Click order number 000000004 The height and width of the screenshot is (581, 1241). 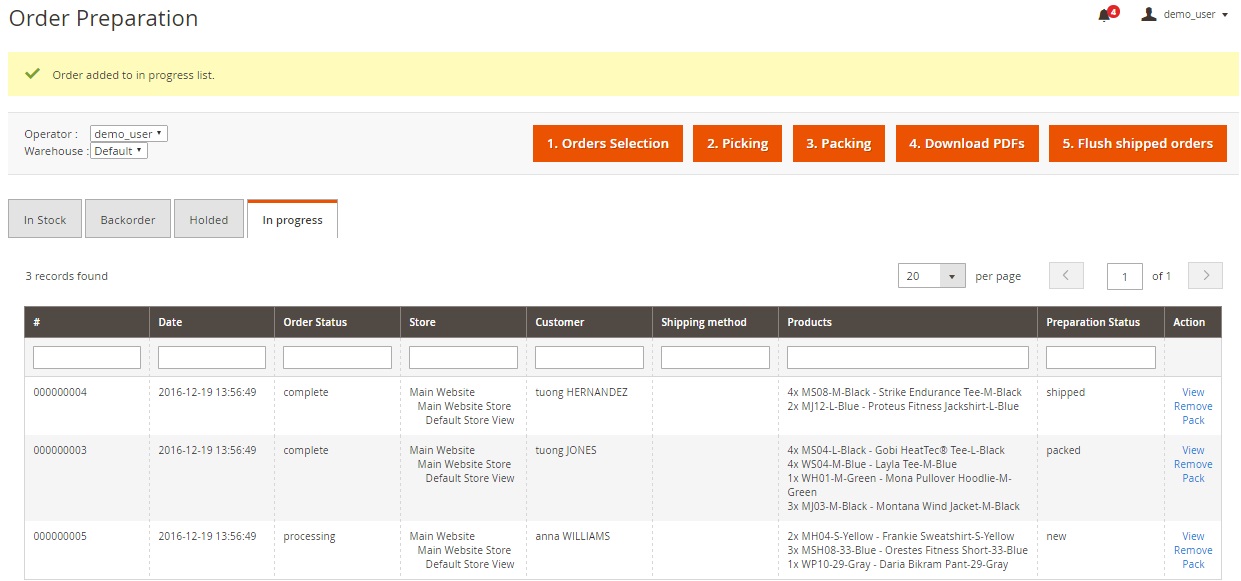(60, 392)
